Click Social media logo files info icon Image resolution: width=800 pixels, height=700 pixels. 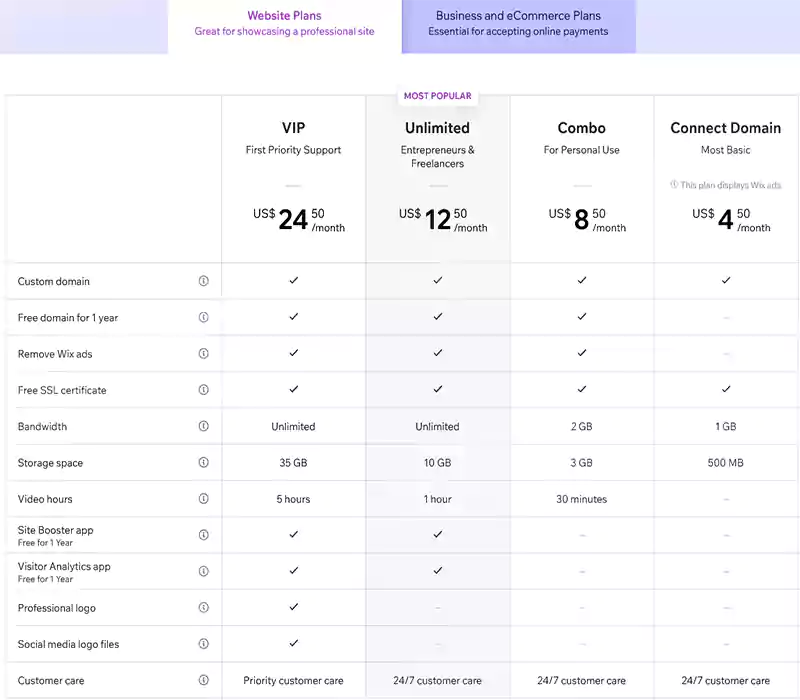204,644
